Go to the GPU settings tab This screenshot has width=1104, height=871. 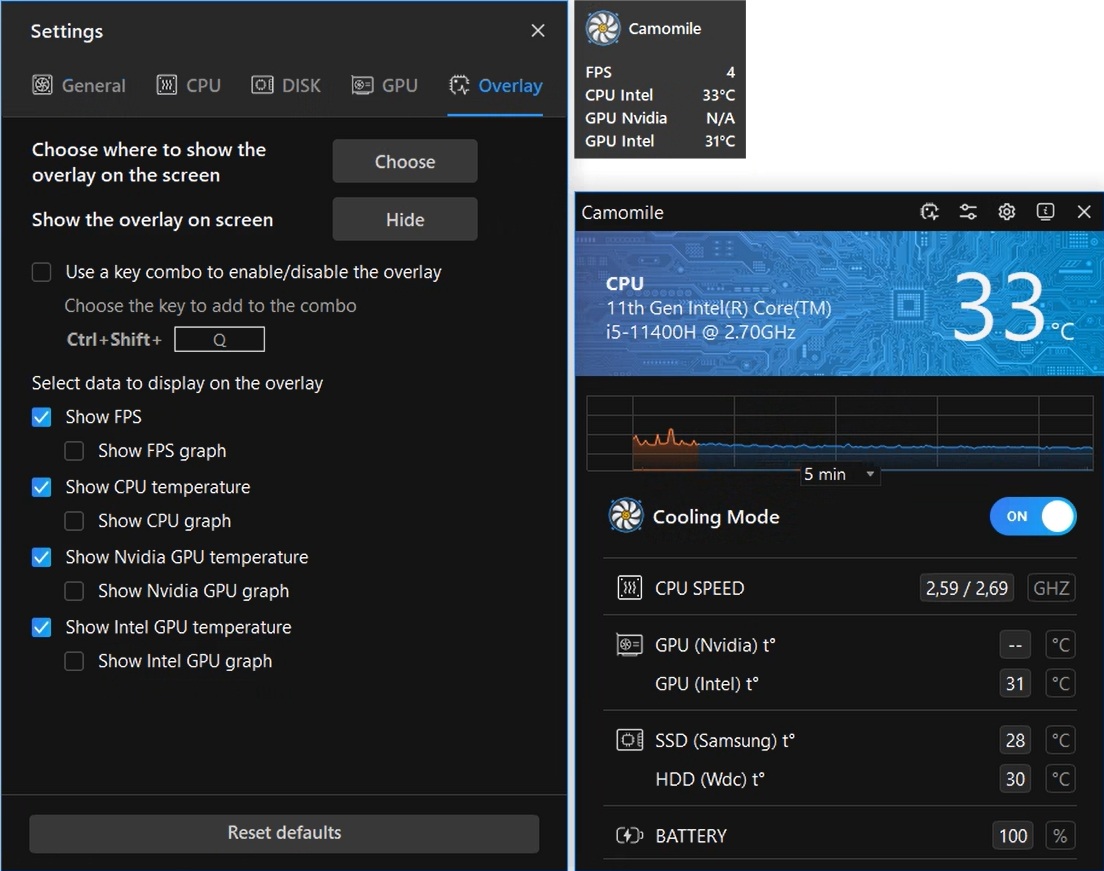click(385, 86)
